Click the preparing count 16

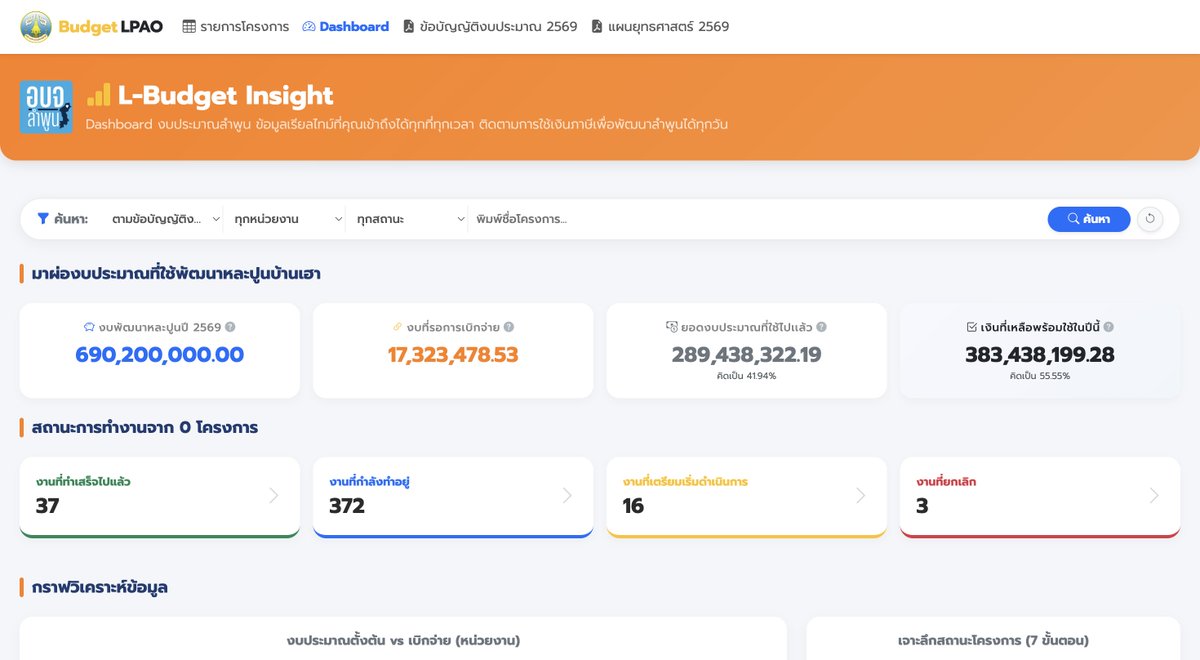633,506
